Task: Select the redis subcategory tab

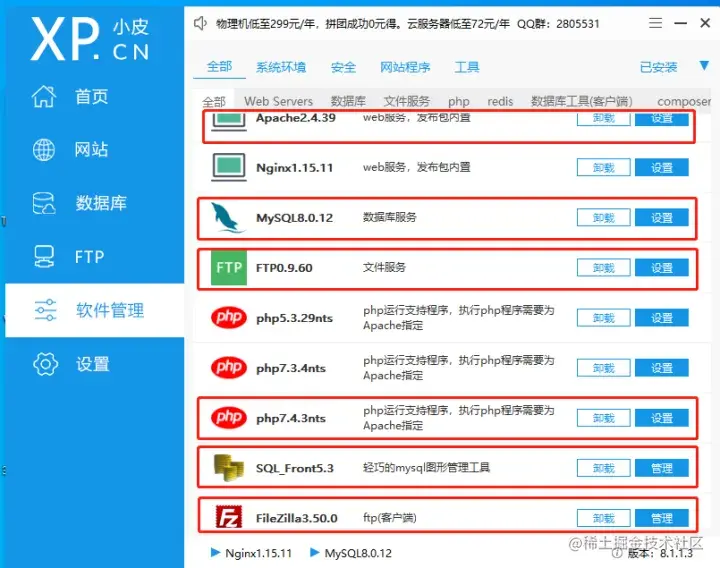Action: click(500, 101)
